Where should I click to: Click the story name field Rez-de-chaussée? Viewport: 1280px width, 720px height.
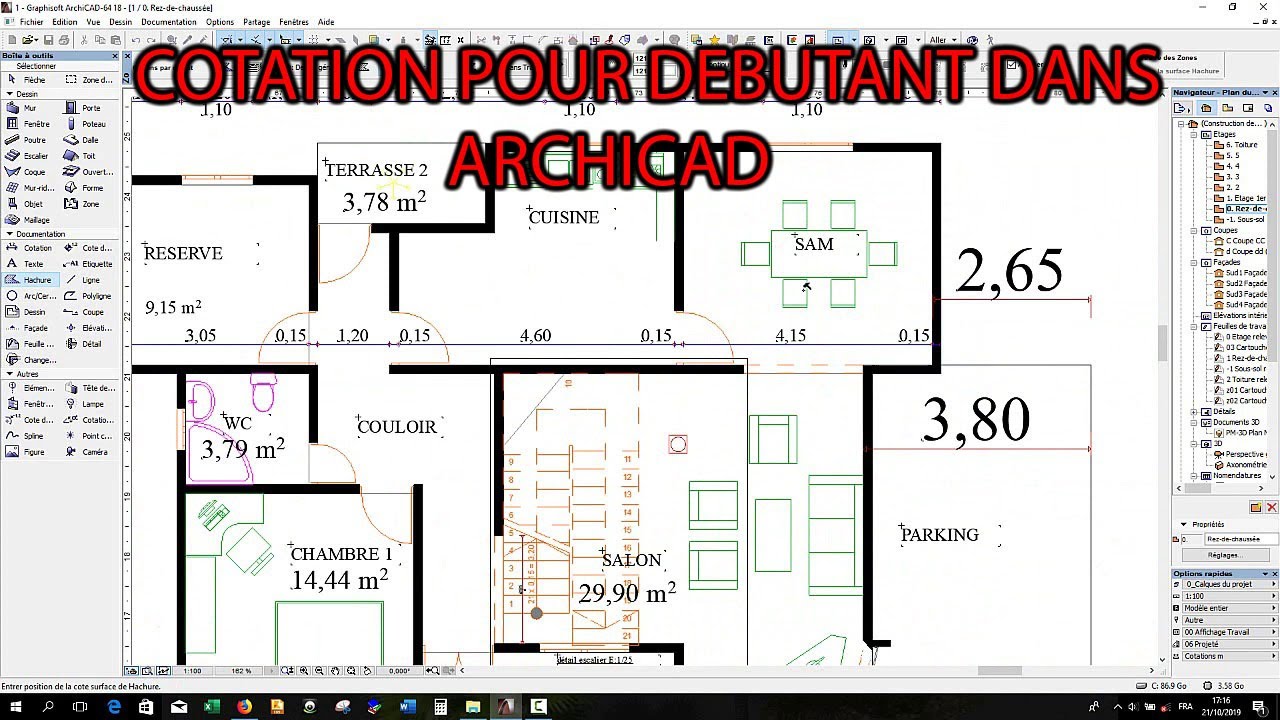point(1241,539)
